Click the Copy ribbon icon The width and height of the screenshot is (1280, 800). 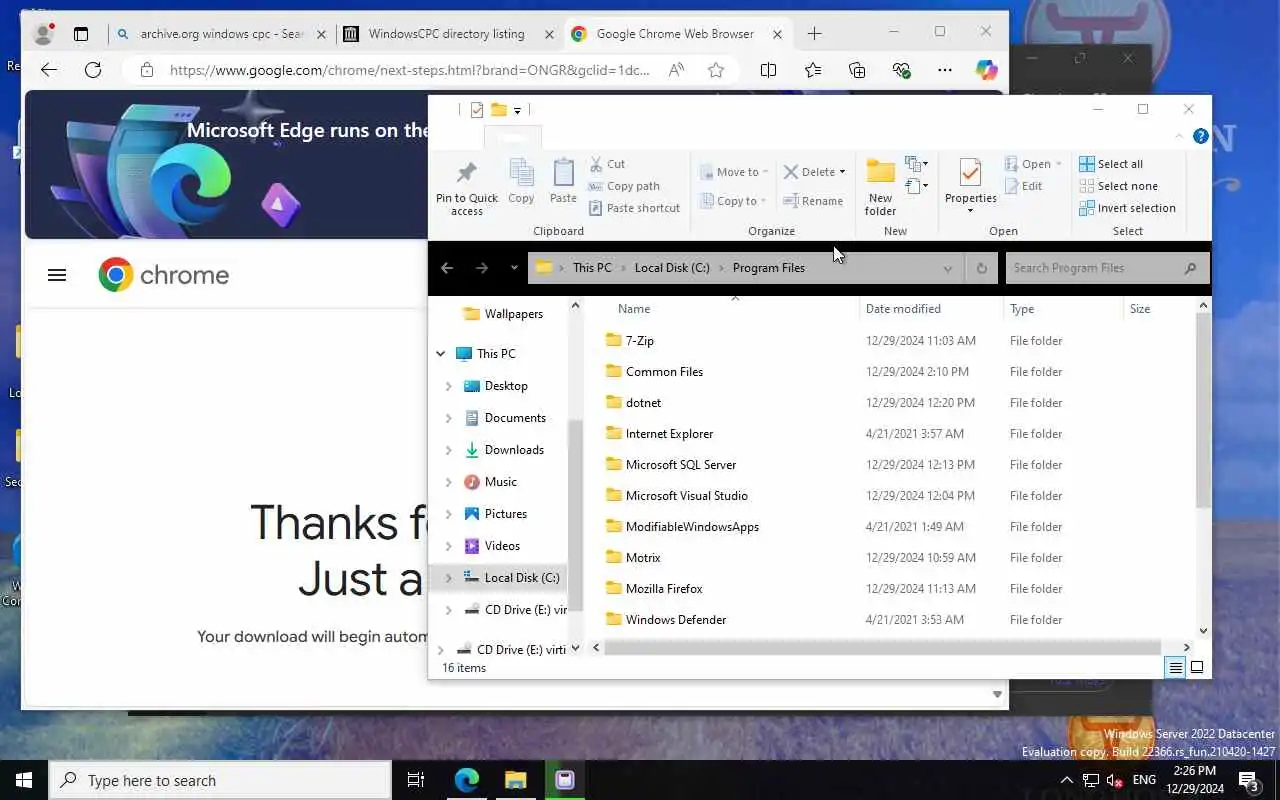click(521, 181)
